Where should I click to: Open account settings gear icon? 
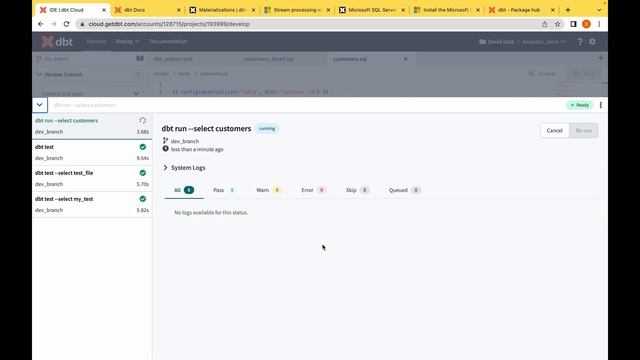click(x=592, y=42)
